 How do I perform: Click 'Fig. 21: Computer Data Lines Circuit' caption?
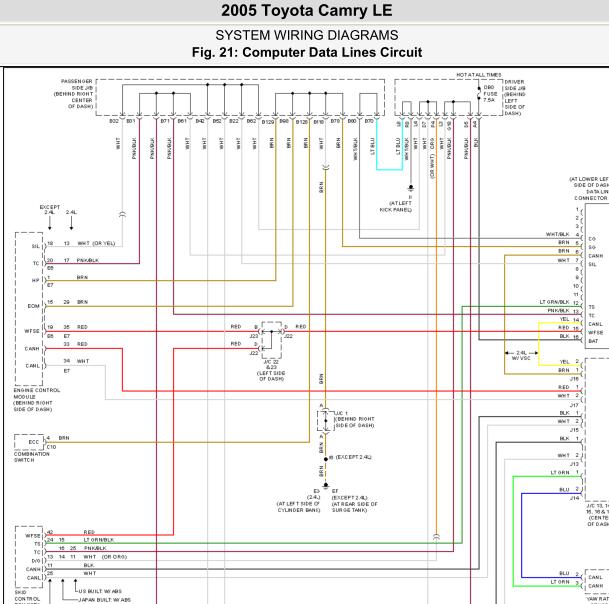click(x=306, y=52)
